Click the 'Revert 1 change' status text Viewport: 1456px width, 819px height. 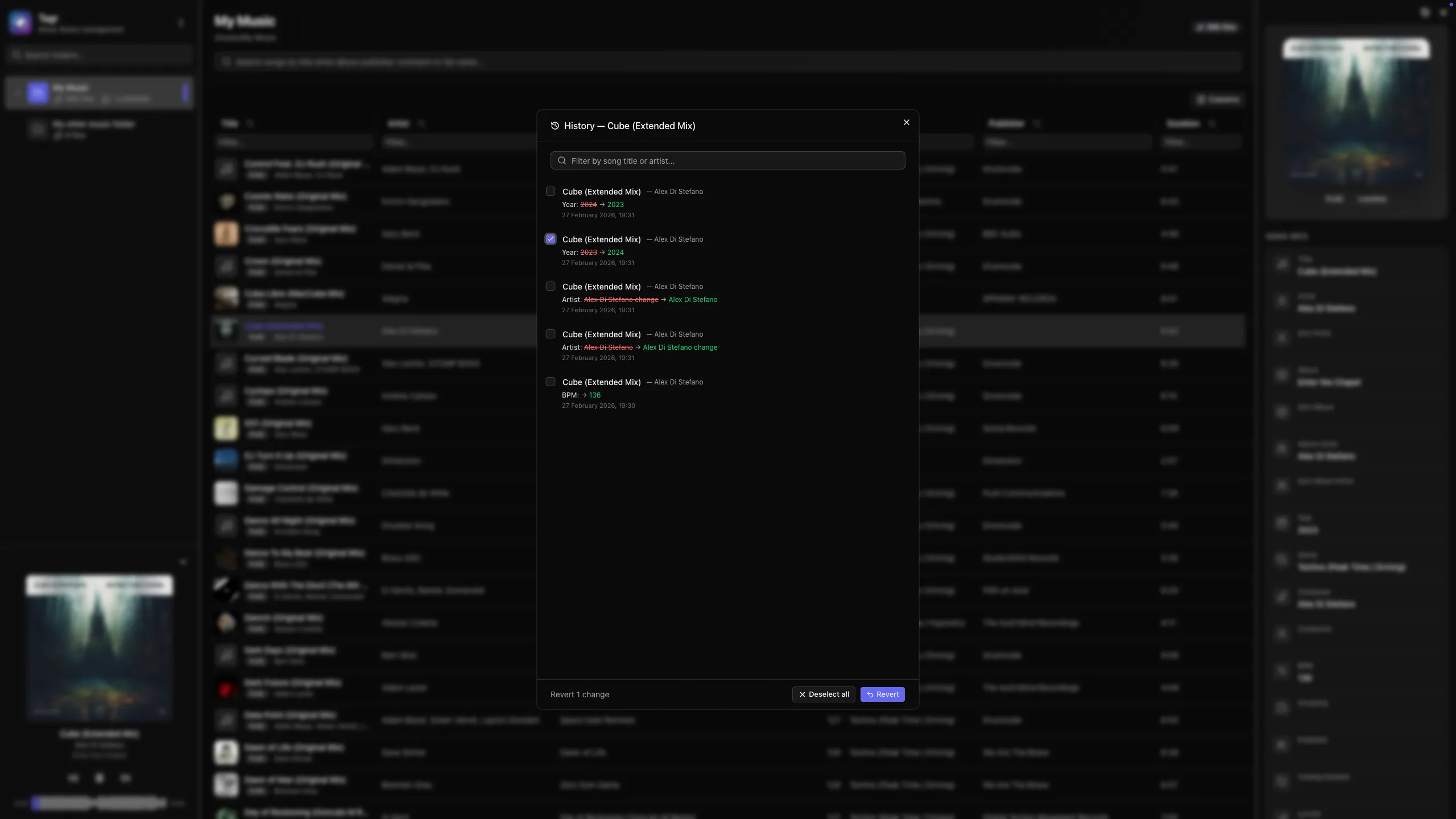(580, 694)
